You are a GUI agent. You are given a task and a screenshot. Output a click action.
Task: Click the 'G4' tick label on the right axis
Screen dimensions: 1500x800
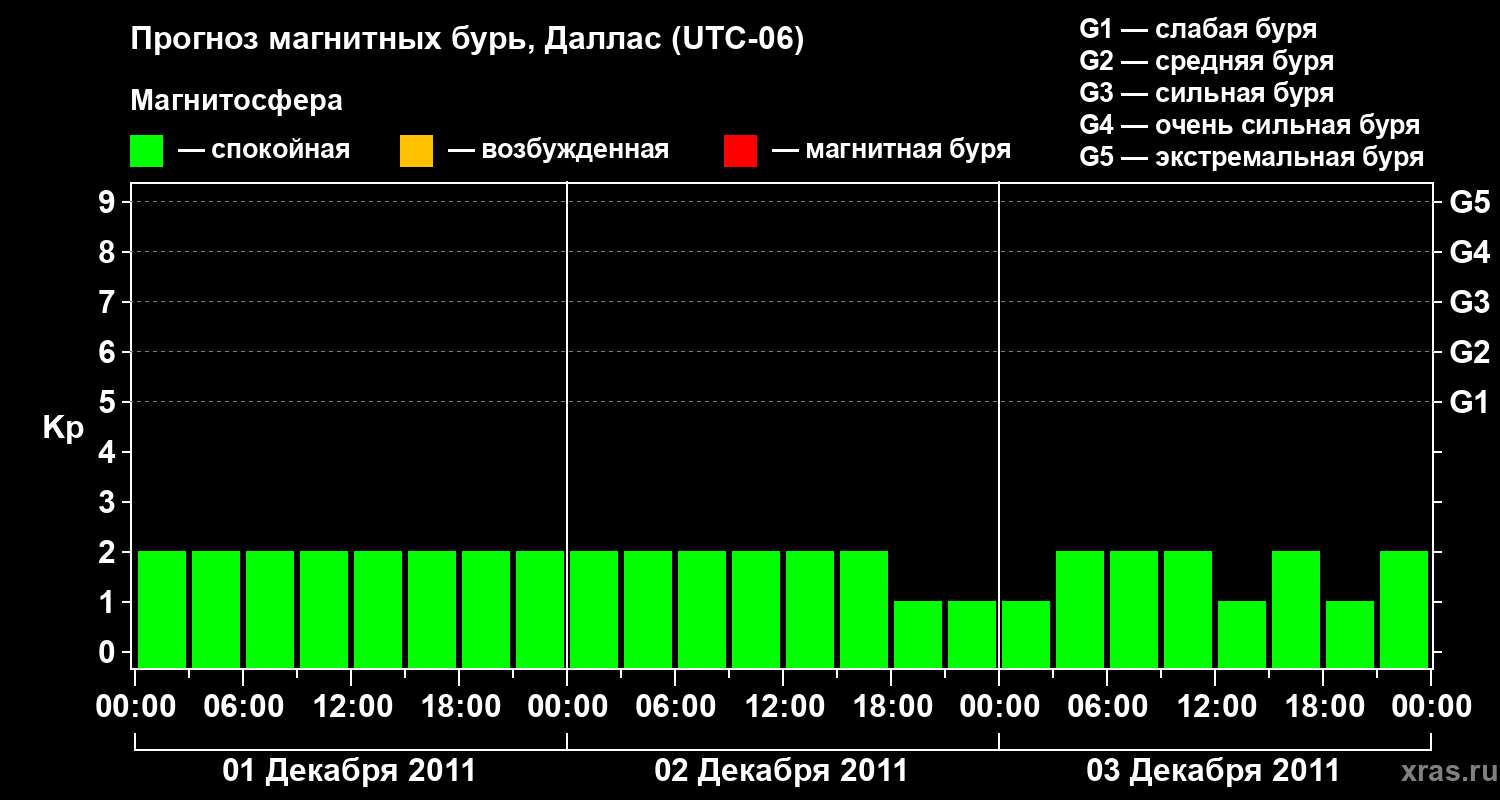(1469, 252)
